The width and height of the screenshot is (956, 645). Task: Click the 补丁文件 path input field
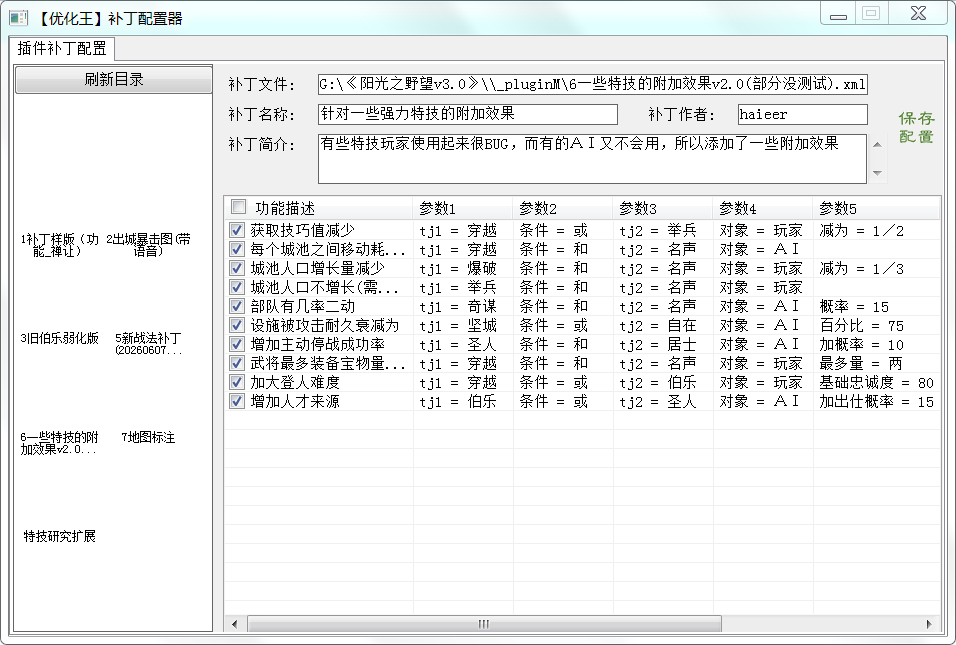point(593,84)
